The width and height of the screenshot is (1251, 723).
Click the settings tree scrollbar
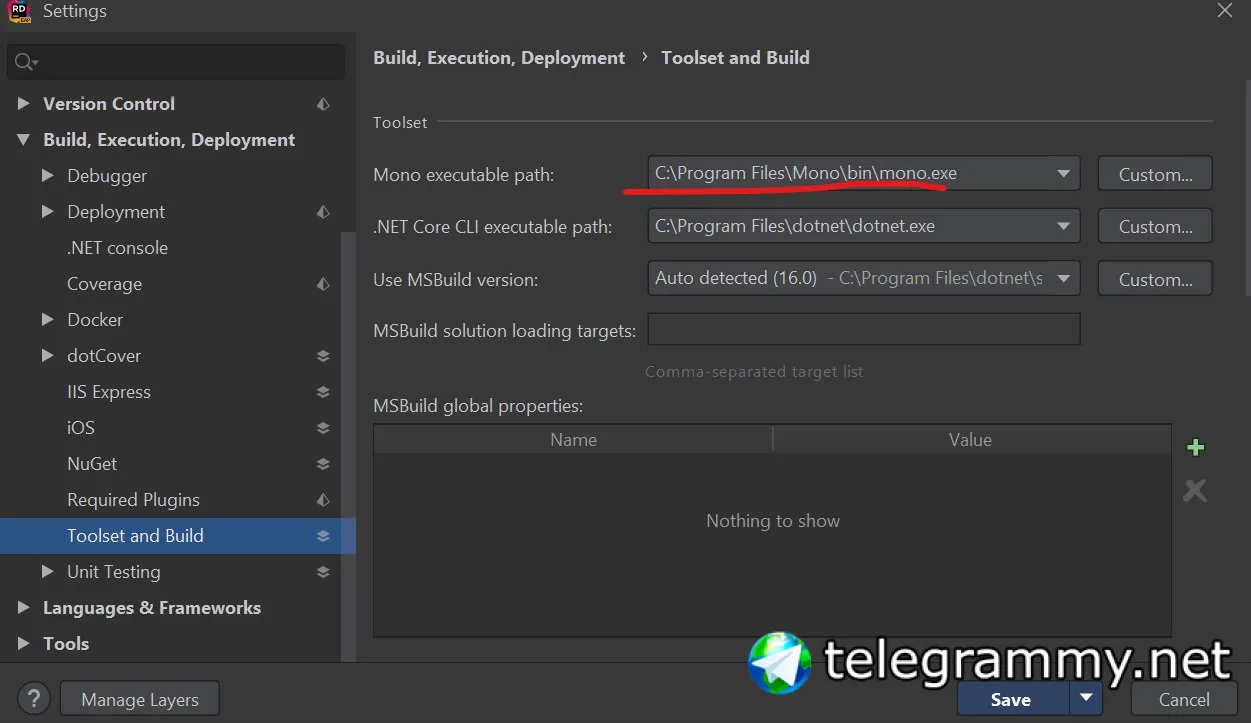349,446
